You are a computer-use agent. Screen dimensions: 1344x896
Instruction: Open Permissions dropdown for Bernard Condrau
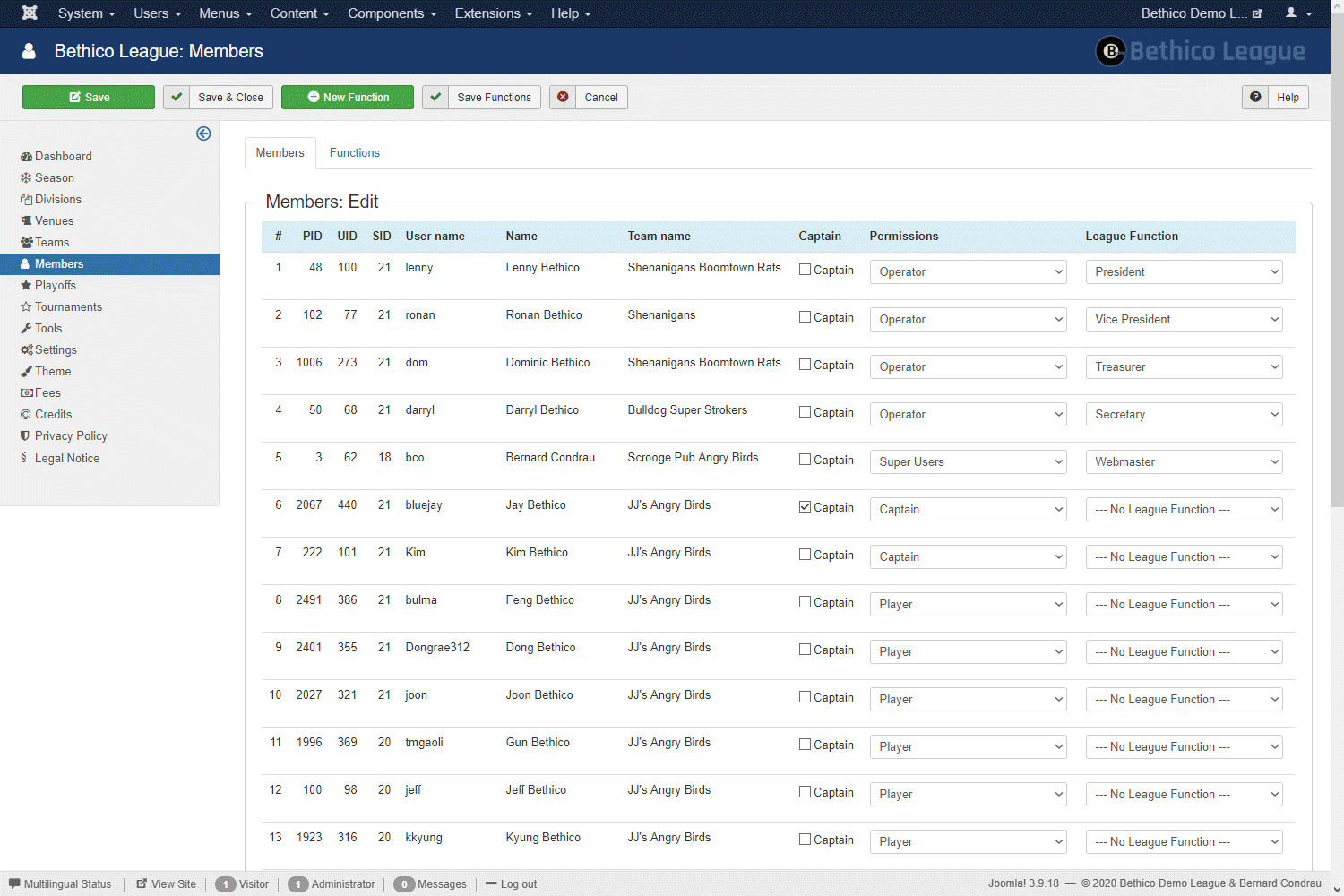[x=968, y=461]
